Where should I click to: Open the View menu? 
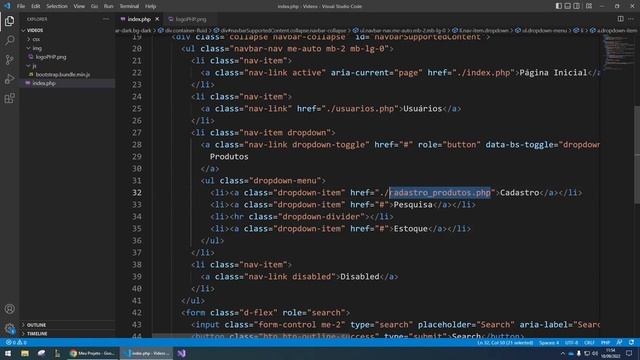click(79, 6)
